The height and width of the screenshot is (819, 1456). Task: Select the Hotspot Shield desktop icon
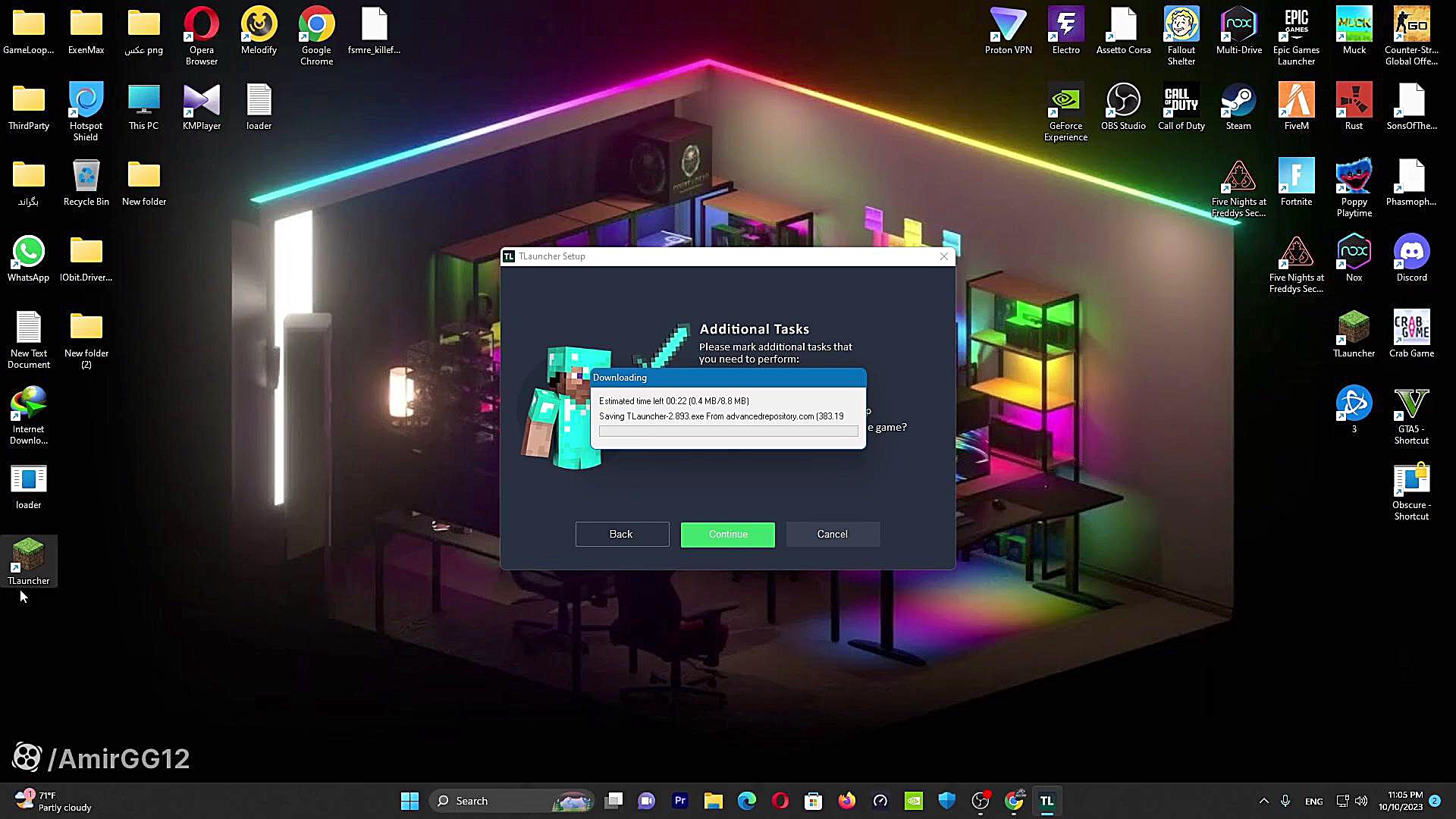click(86, 111)
